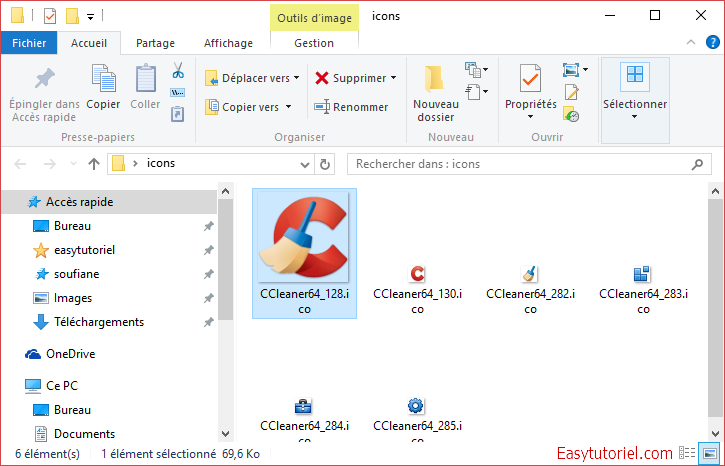This screenshot has width=725, height=466.
Task: Click the Supprimer delete button
Action: coord(351,78)
